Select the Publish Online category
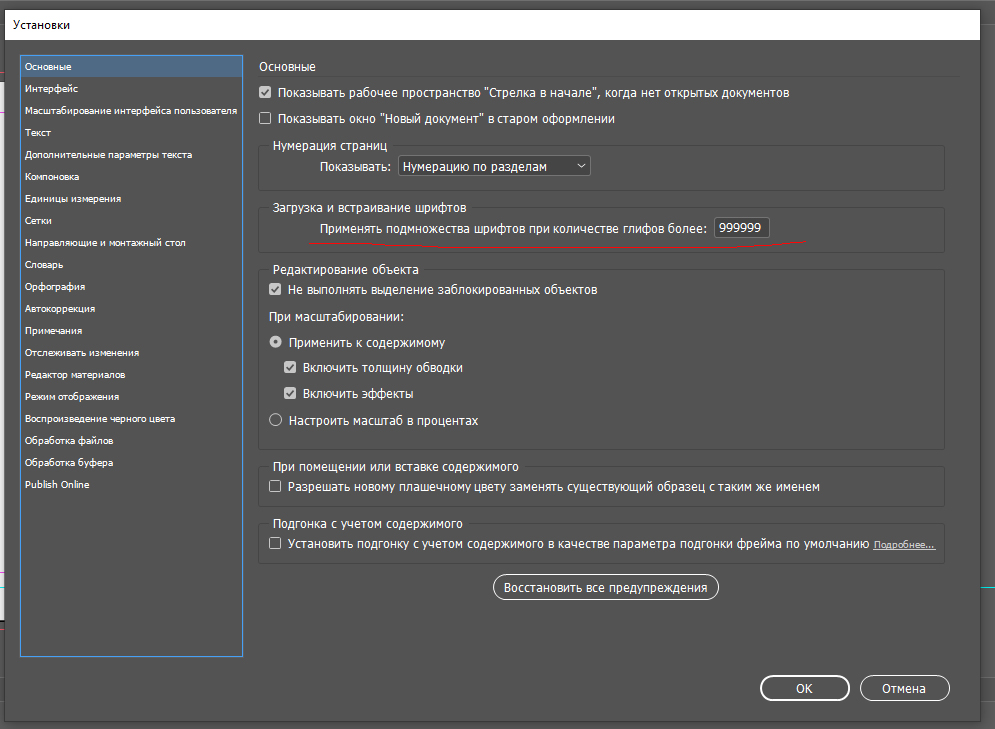This screenshot has width=995, height=729. coord(131,485)
